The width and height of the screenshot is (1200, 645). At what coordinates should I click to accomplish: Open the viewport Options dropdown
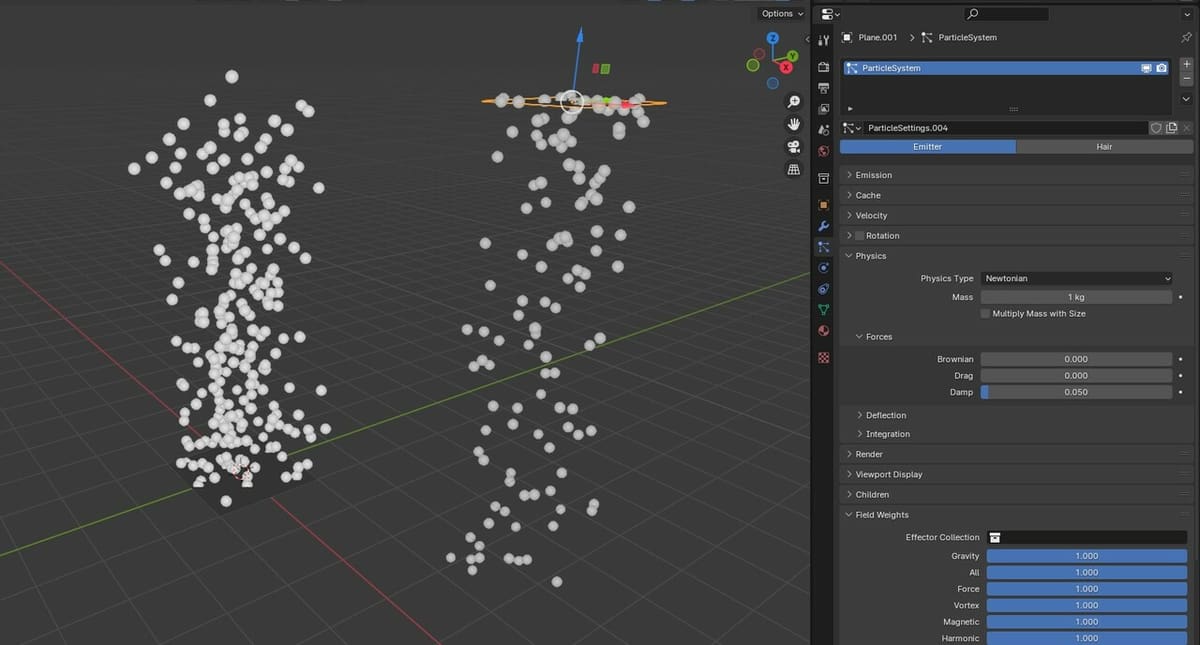click(782, 14)
